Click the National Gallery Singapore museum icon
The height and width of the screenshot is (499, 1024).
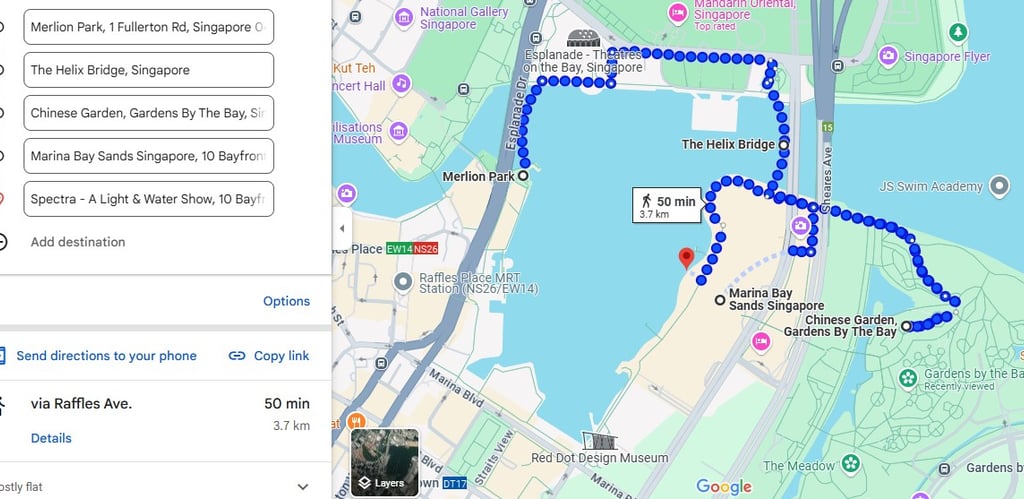point(404,17)
